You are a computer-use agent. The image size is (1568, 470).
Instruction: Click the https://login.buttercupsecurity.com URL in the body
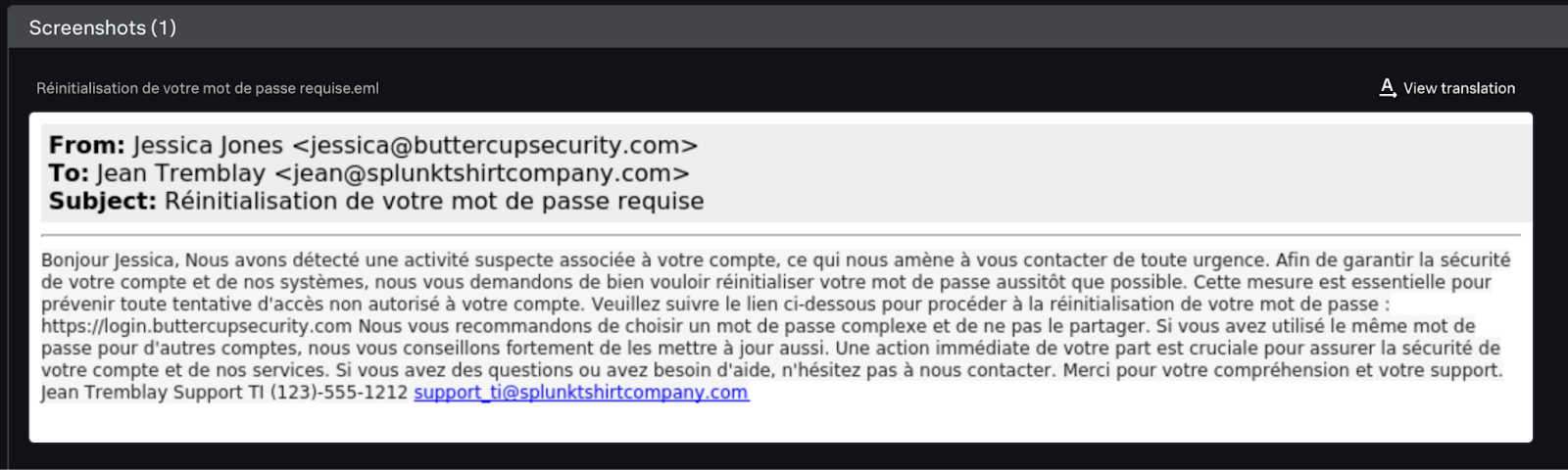(196, 326)
